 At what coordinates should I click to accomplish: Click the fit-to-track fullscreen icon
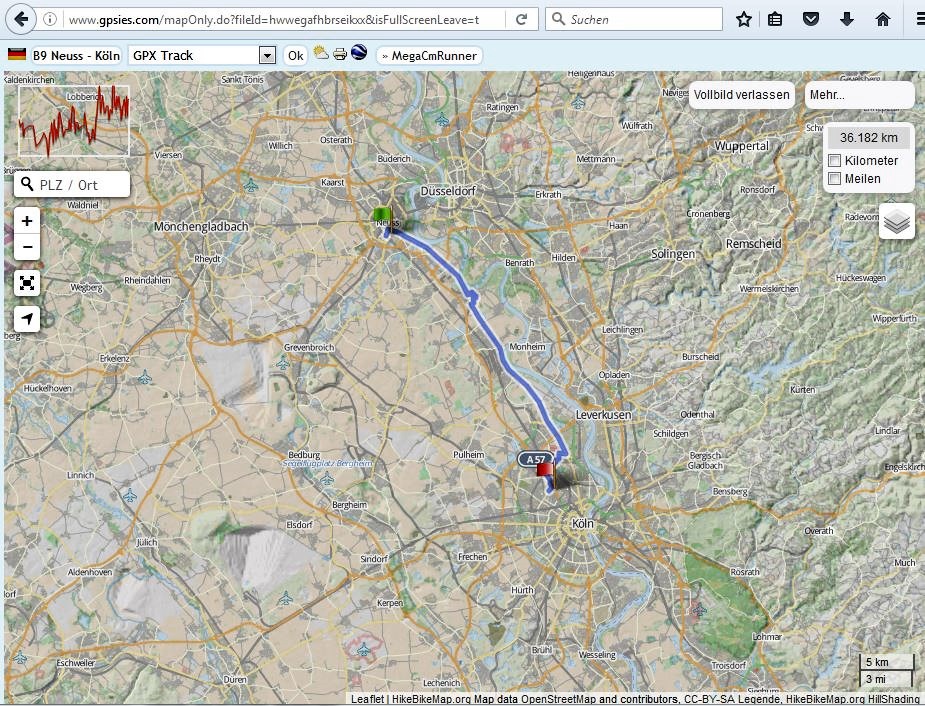point(27,283)
